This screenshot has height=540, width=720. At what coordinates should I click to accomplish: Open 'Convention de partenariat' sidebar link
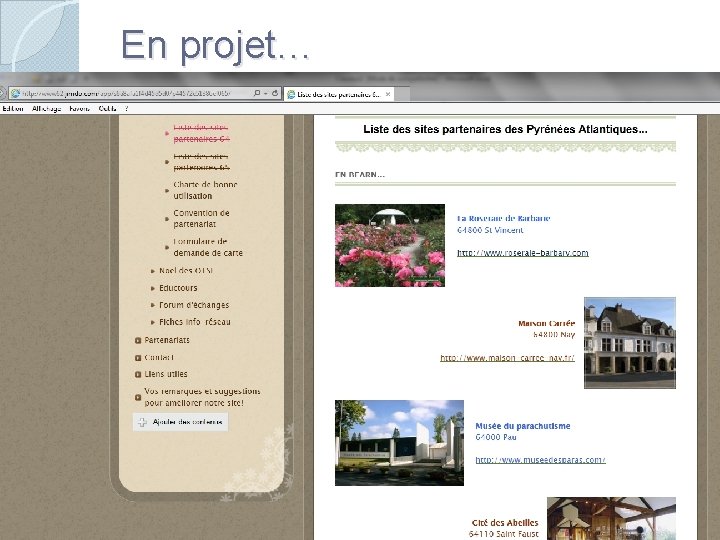click(x=201, y=219)
